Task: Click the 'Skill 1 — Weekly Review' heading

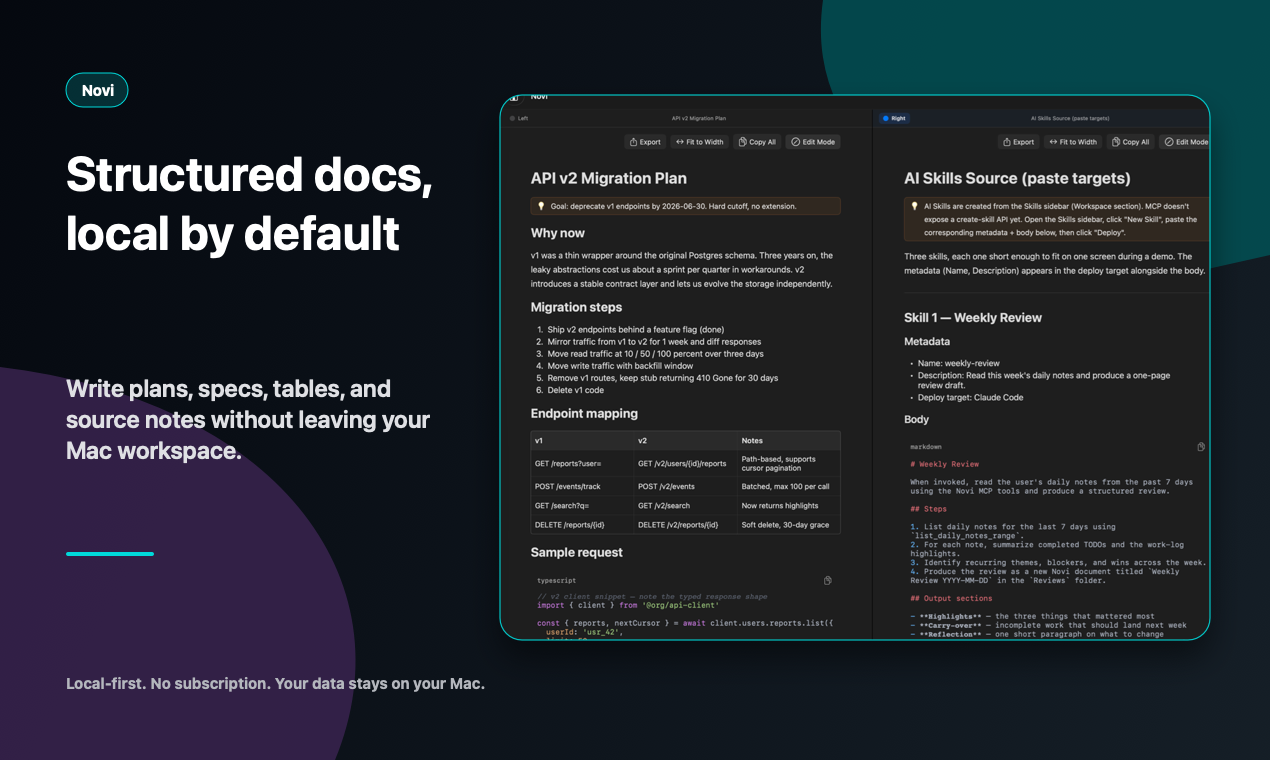Action: tap(973, 317)
